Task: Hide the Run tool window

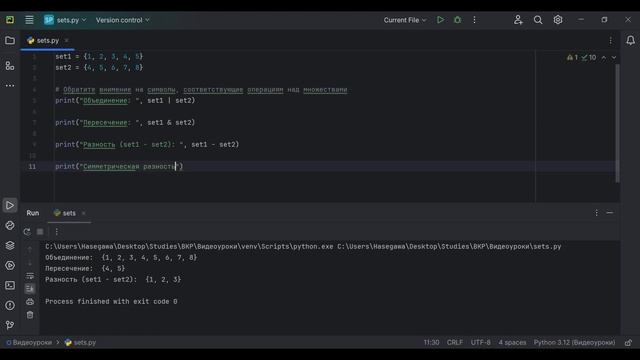Action: point(609,213)
